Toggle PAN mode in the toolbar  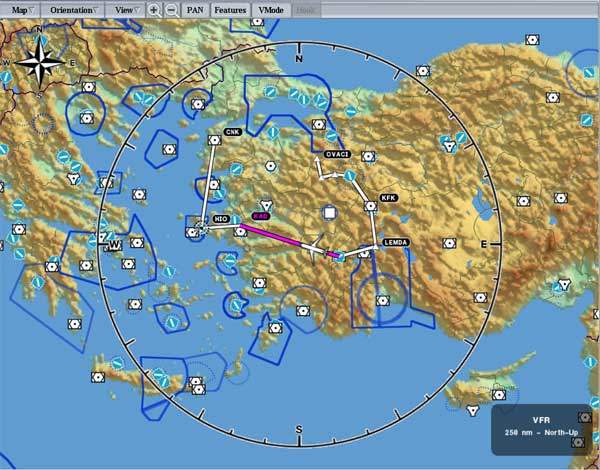(x=194, y=9)
